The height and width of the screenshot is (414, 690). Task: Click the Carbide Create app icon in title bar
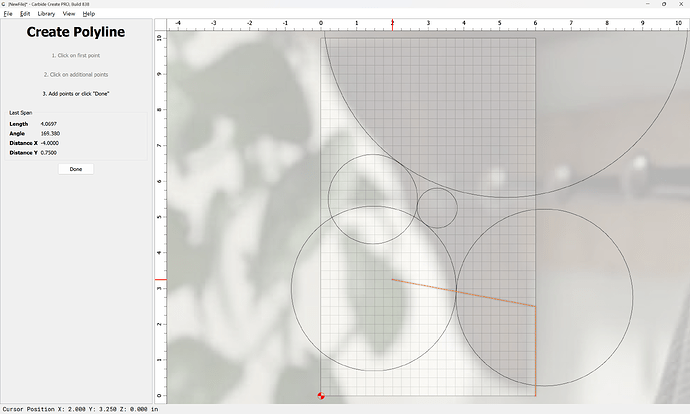[x=4, y=4]
